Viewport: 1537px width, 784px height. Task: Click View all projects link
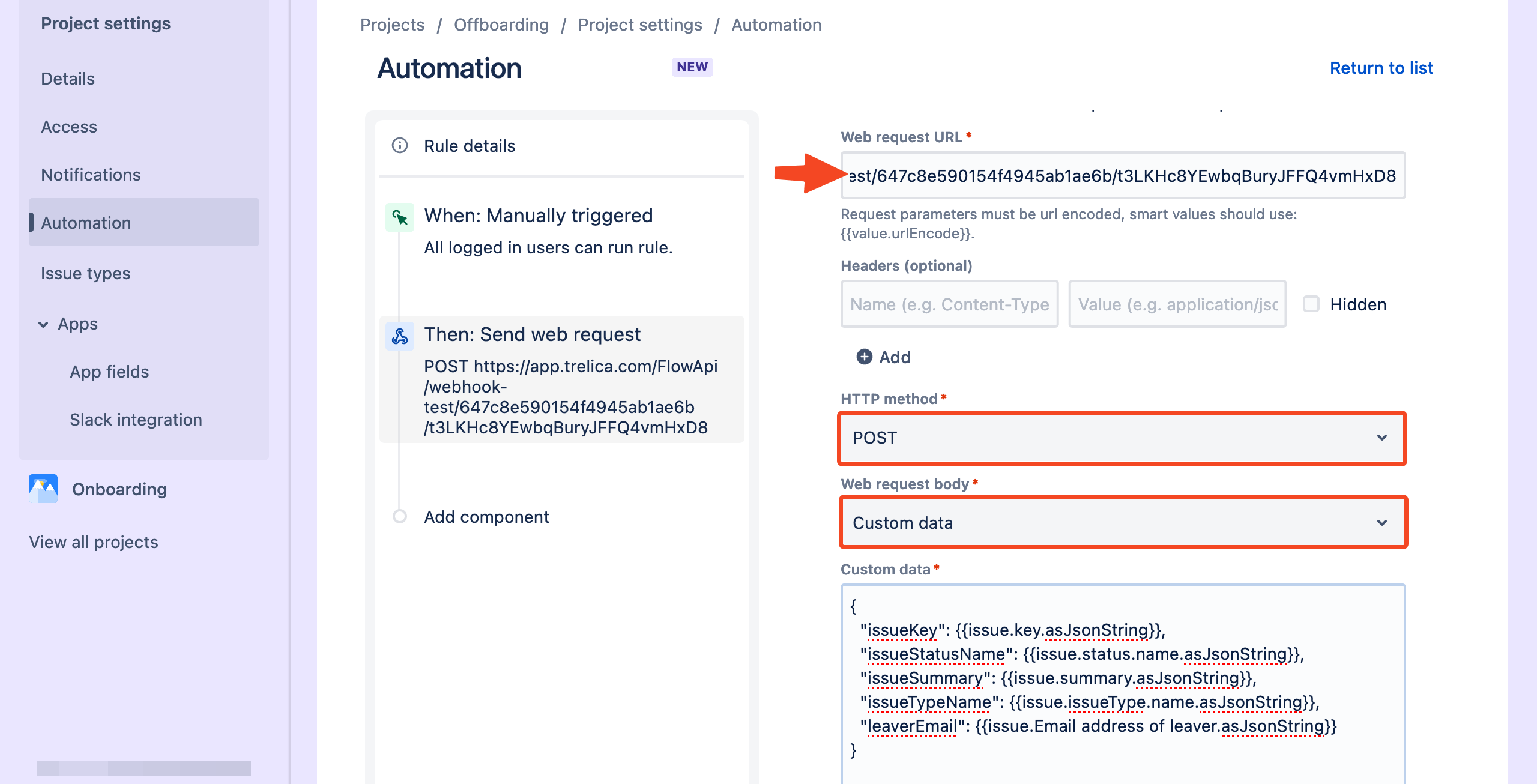pos(94,542)
